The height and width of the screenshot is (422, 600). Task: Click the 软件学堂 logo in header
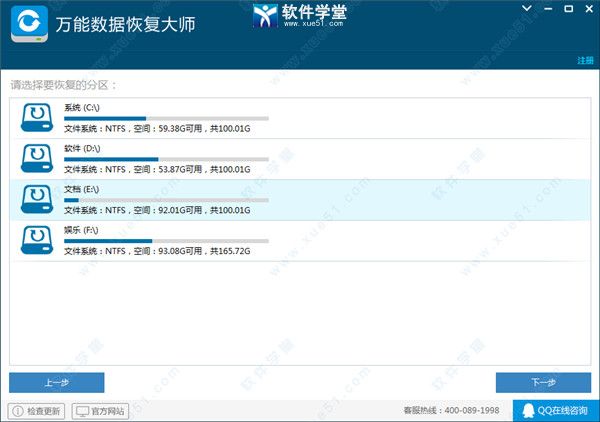click(300, 17)
